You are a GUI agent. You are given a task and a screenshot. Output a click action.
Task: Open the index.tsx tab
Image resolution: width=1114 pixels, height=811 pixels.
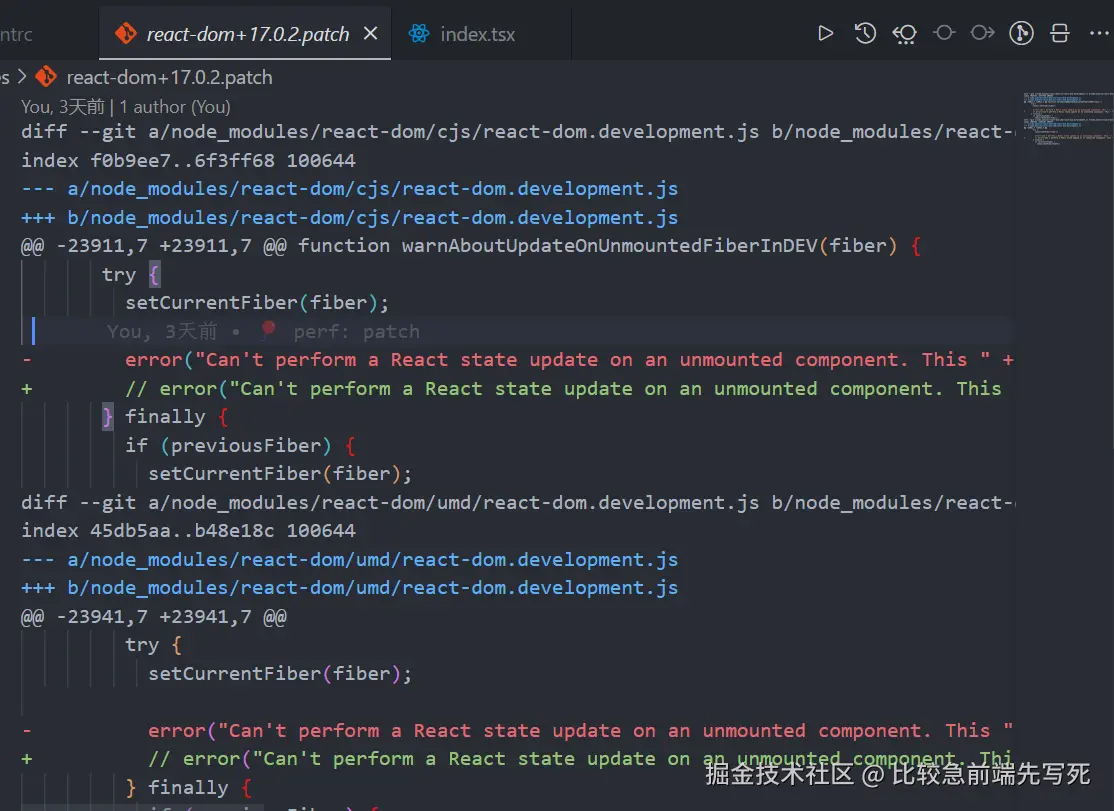pyautogui.click(x=477, y=34)
